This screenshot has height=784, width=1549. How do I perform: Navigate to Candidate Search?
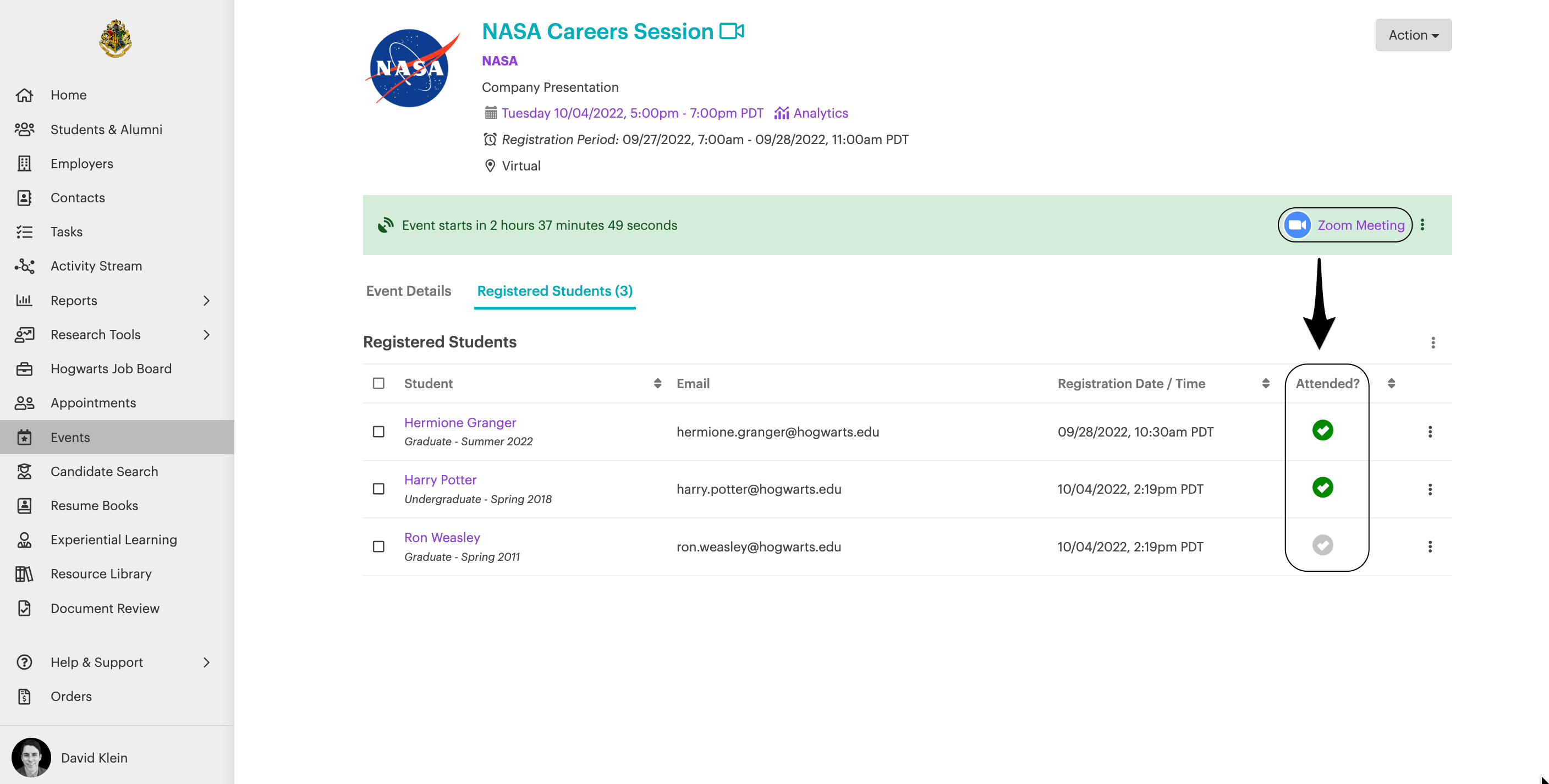(104, 471)
